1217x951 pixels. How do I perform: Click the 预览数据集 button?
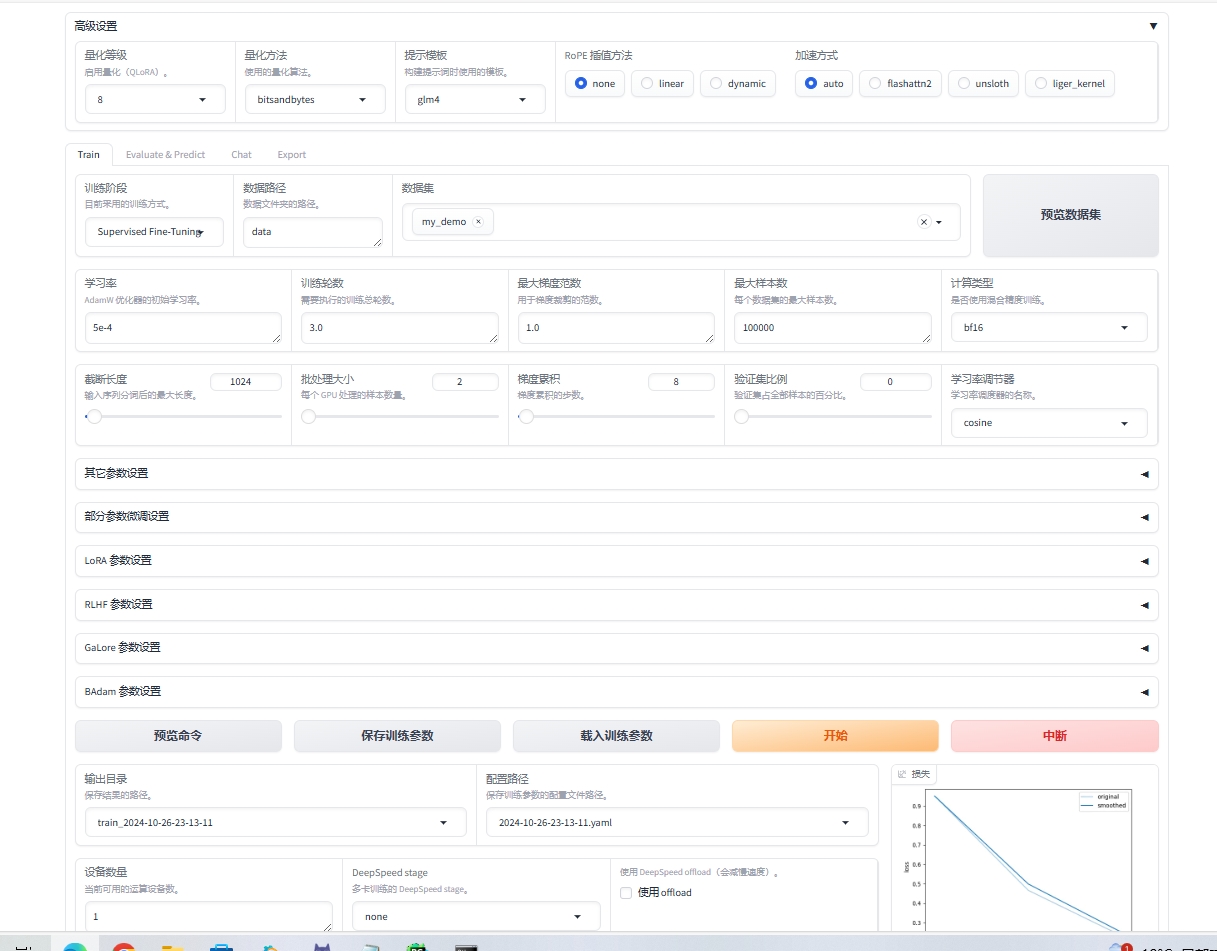pyautogui.click(x=1070, y=215)
